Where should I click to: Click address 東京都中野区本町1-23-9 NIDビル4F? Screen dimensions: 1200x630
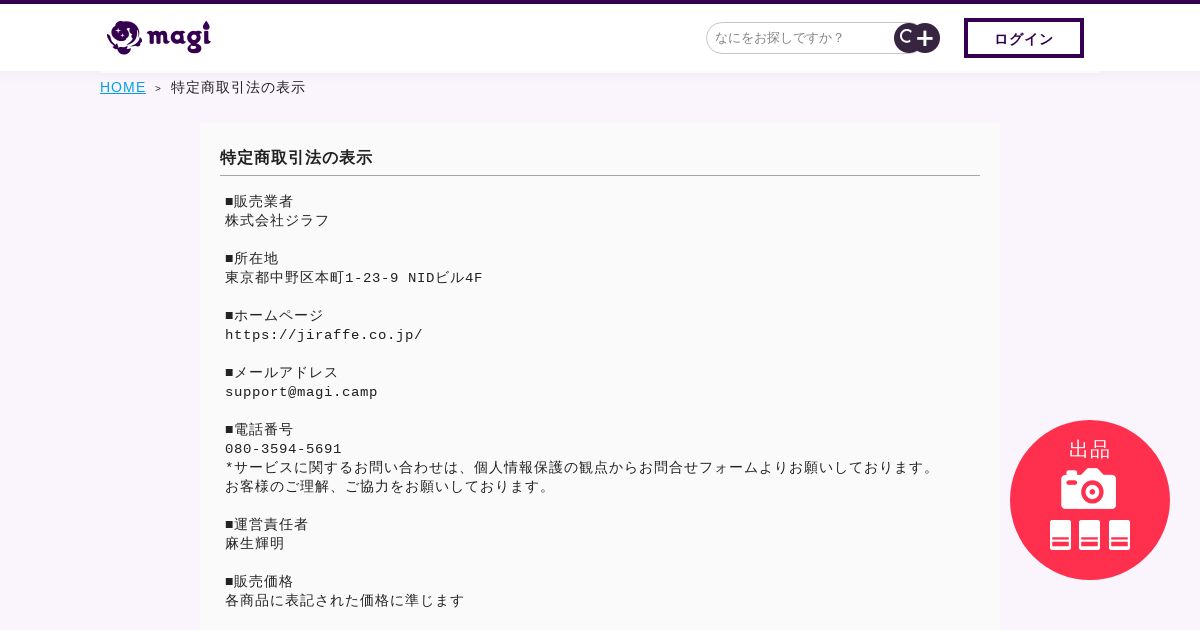pos(354,277)
